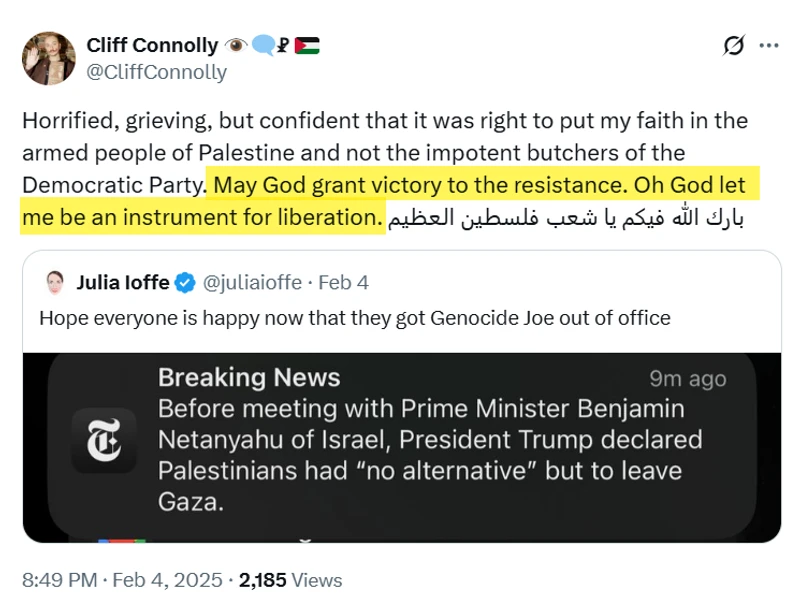Image resolution: width=800 pixels, height=613 pixels.
Task: Open the three-dot more options menu
Action: 768,46
